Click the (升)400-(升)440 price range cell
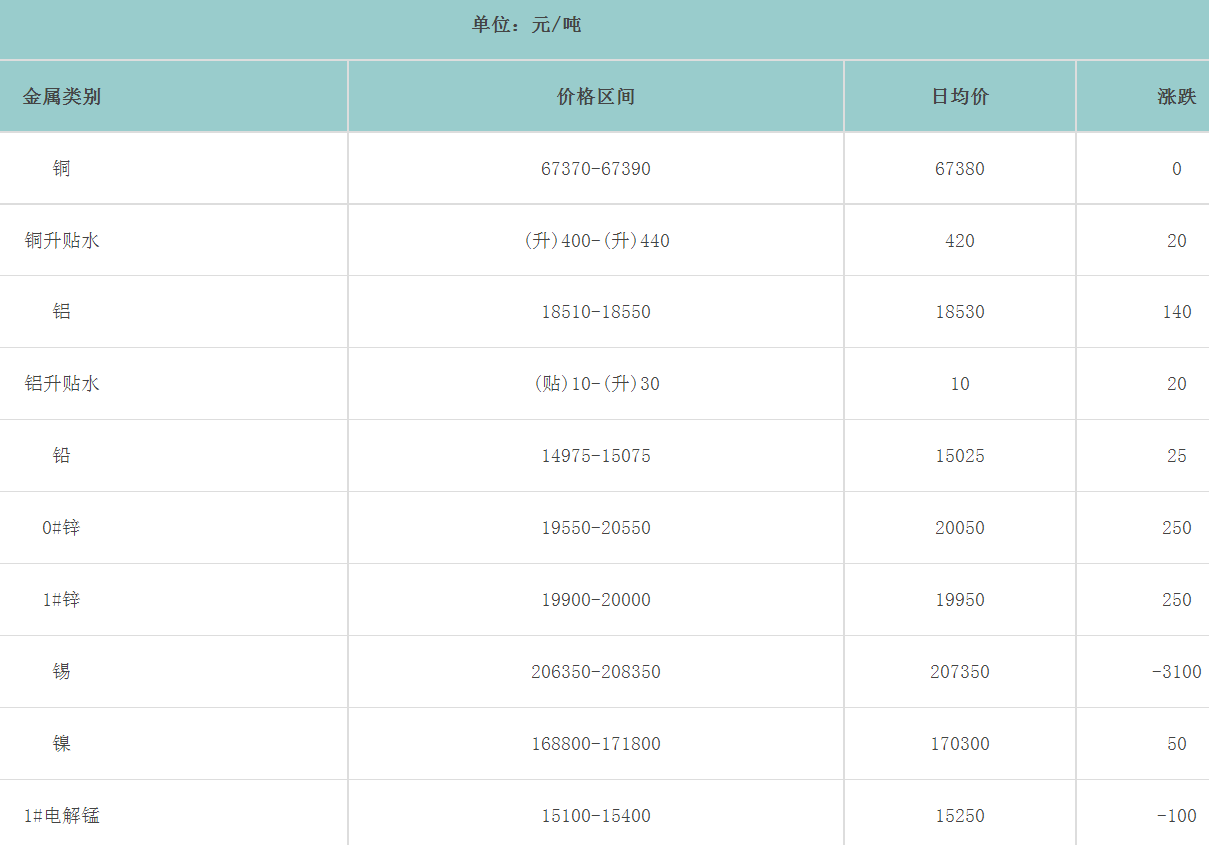The width and height of the screenshot is (1209, 845). pyautogui.click(x=596, y=241)
